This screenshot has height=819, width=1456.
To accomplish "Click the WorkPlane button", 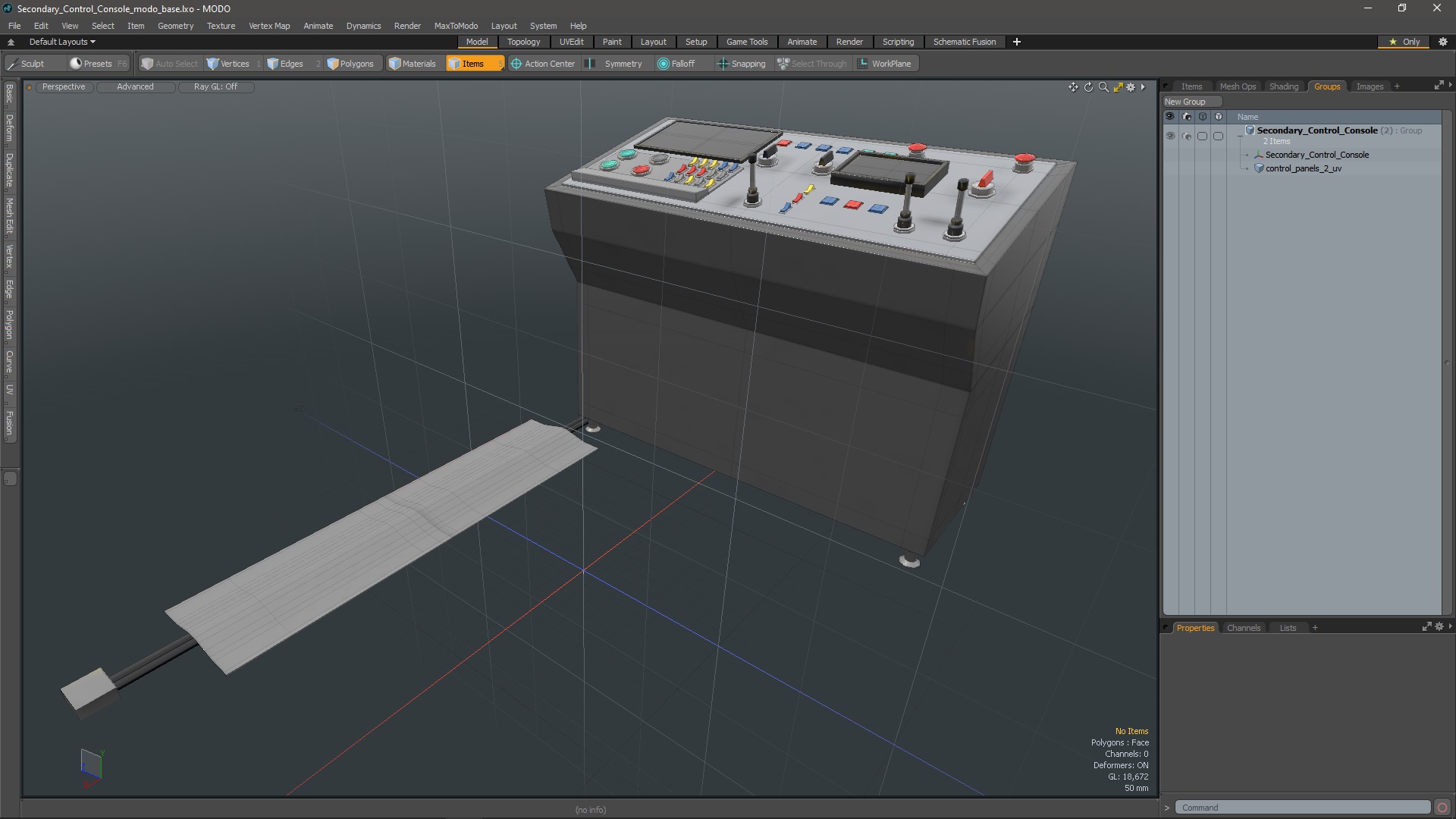I will click(885, 64).
